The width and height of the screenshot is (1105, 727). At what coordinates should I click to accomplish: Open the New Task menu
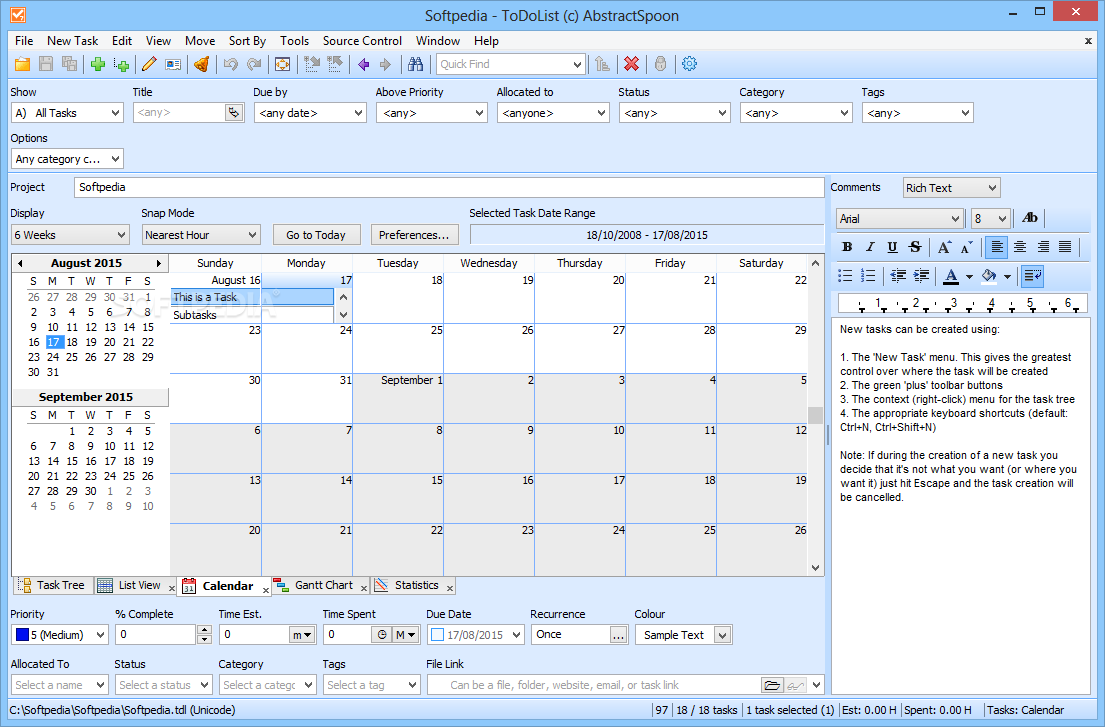73,41
